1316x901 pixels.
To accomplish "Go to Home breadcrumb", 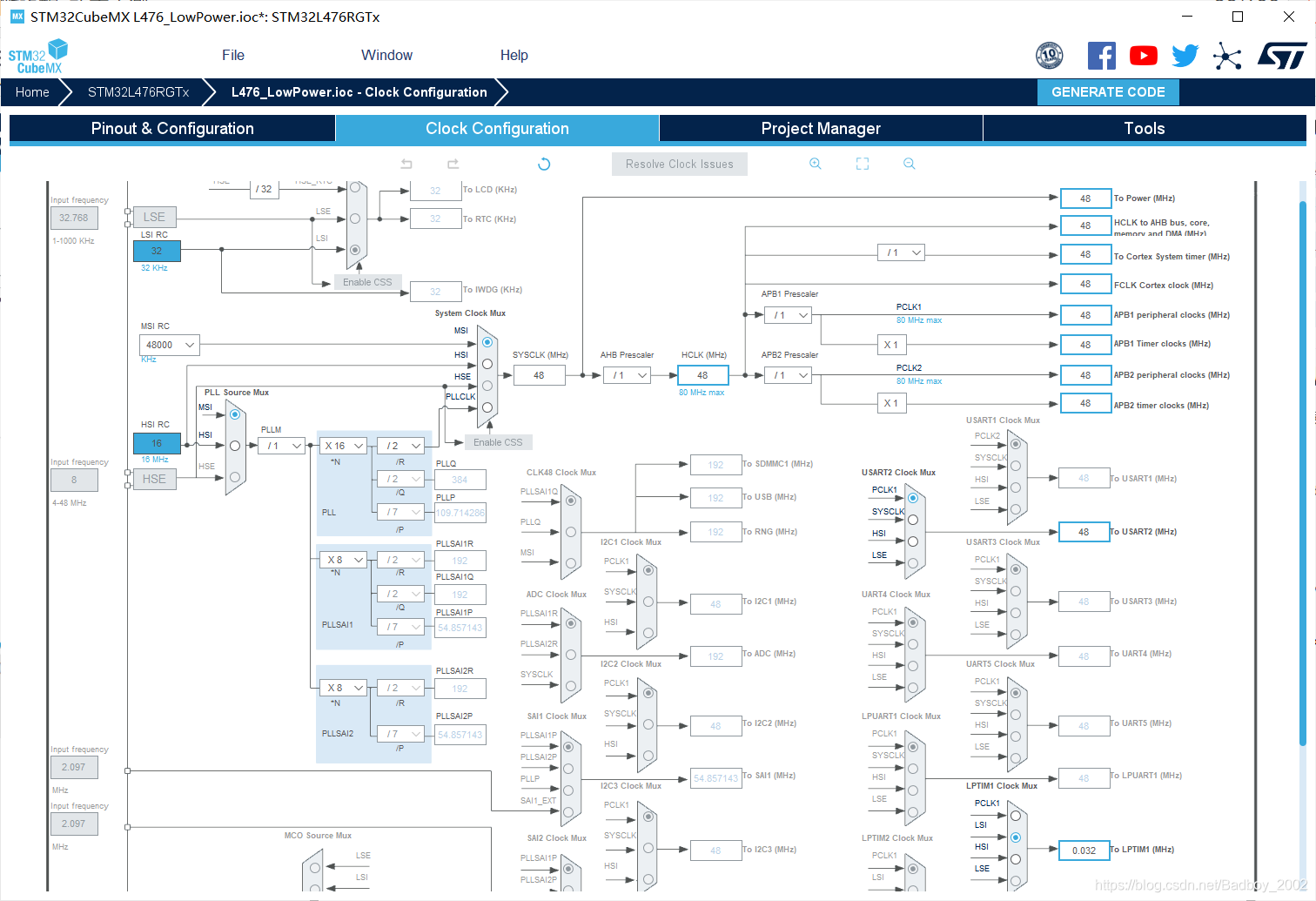I will coord(32,92).
